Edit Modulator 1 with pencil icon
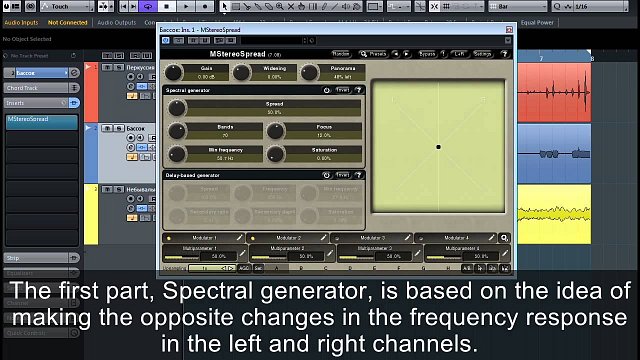 240,238
